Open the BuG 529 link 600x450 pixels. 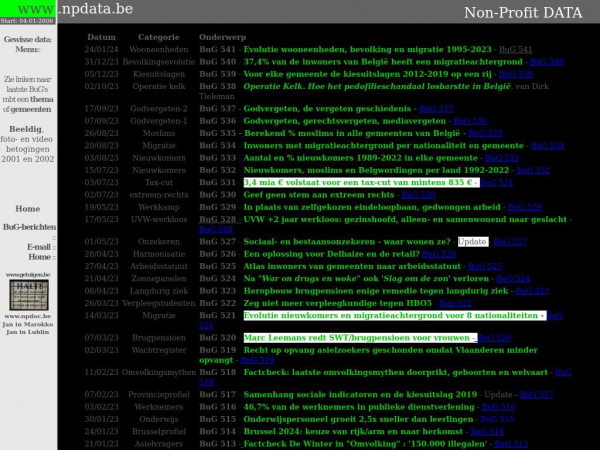525,207
